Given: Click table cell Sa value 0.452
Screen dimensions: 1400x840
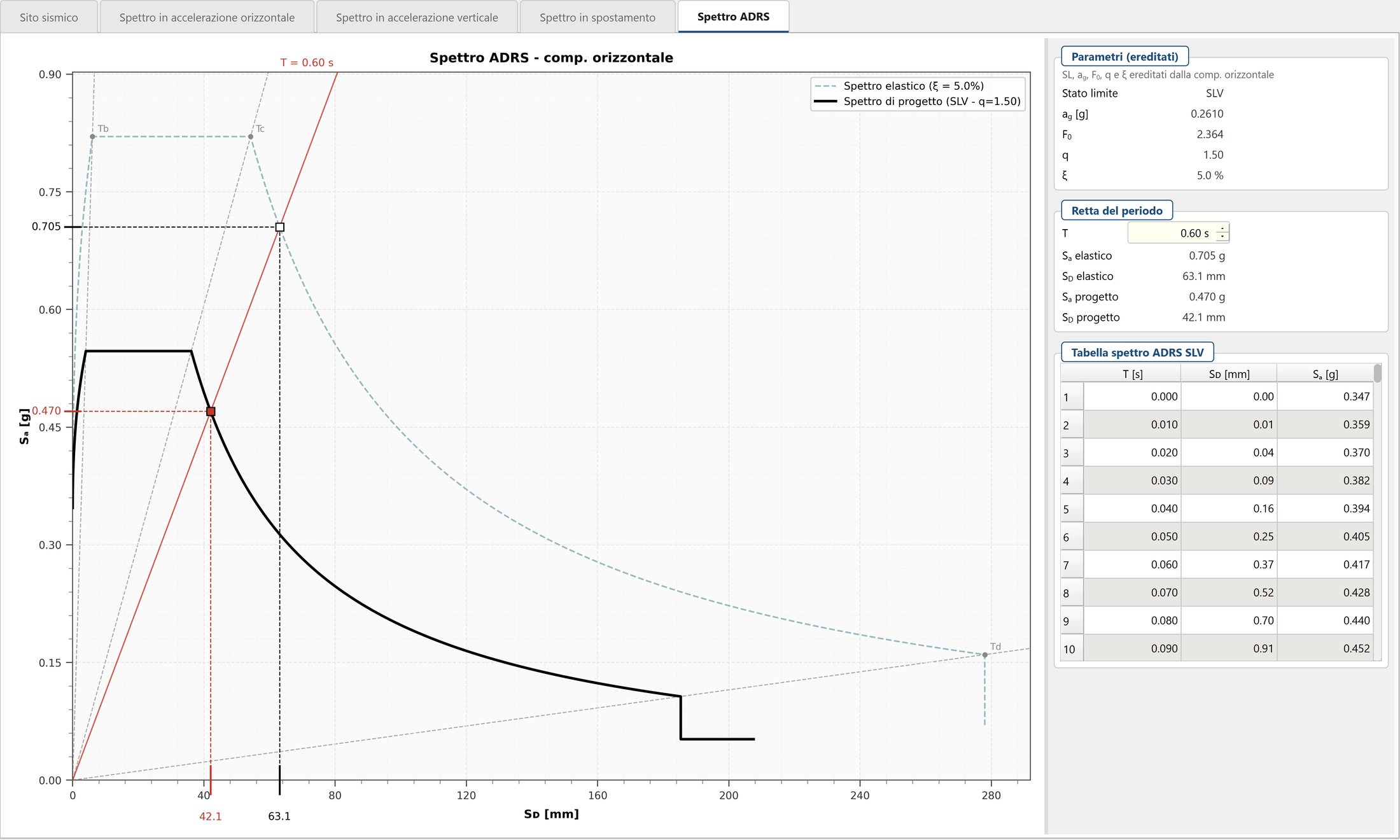Looking at the screenshot, I should (x=1325, y=648).
